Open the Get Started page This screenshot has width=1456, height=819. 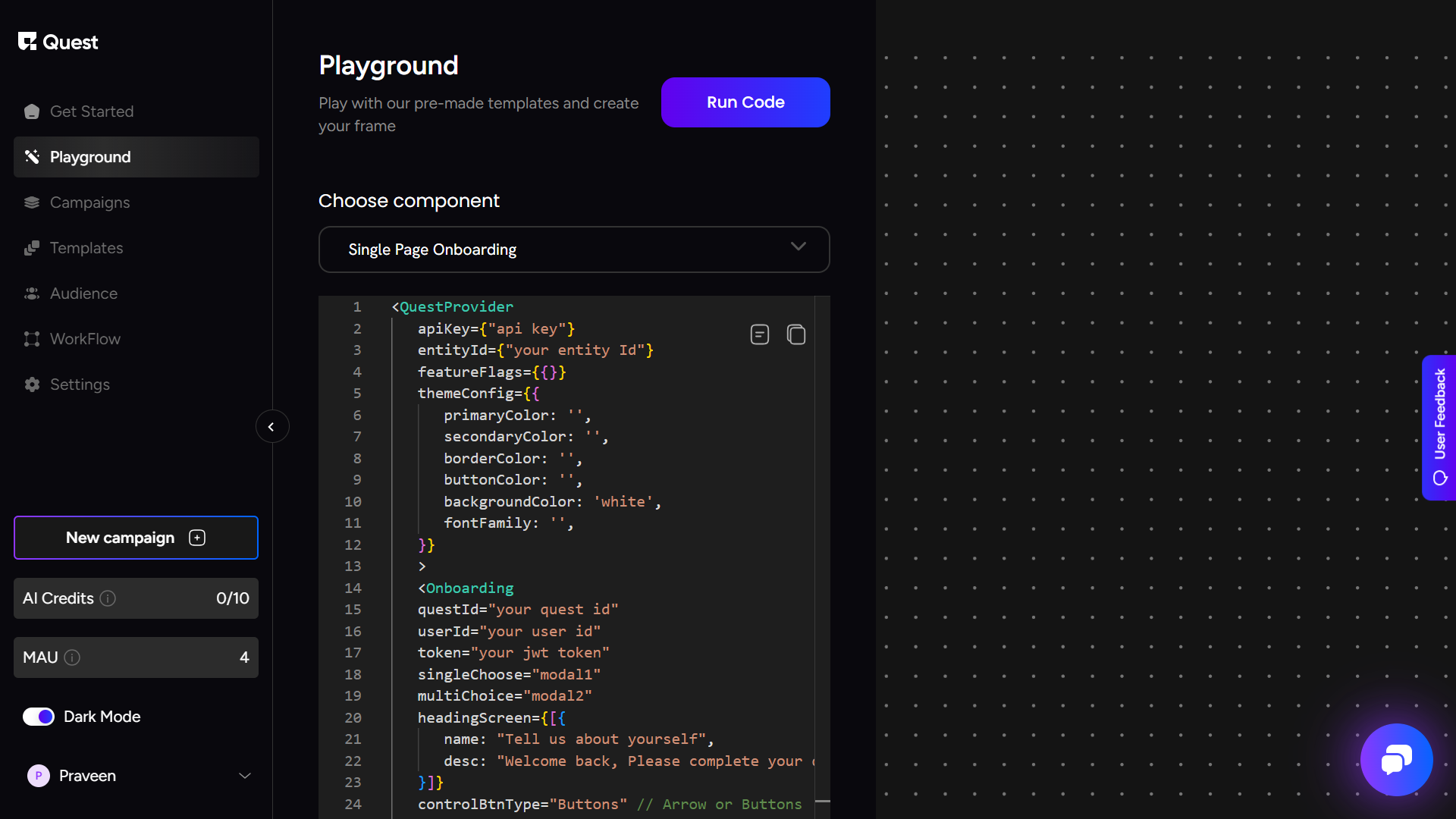[x=91, y=111]
